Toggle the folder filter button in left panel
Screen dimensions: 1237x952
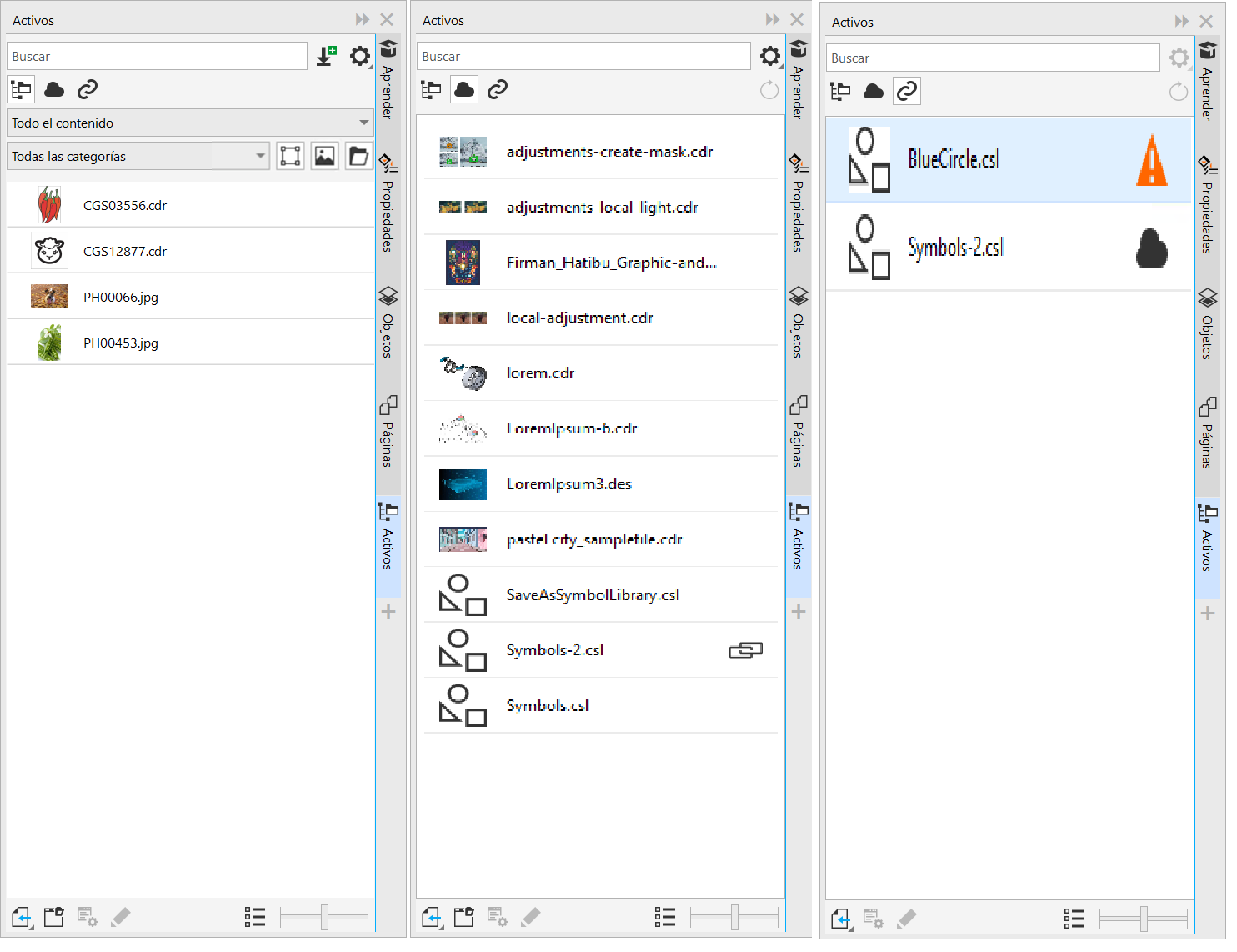pyautogui.click(x=358, y=156)
